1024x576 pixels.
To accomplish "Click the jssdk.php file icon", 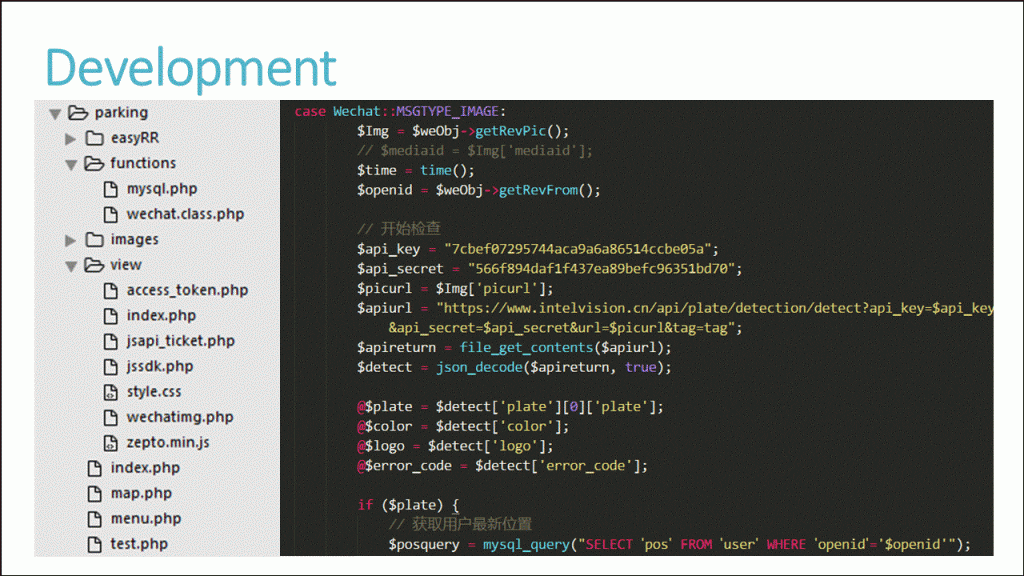I will (110, 367).
